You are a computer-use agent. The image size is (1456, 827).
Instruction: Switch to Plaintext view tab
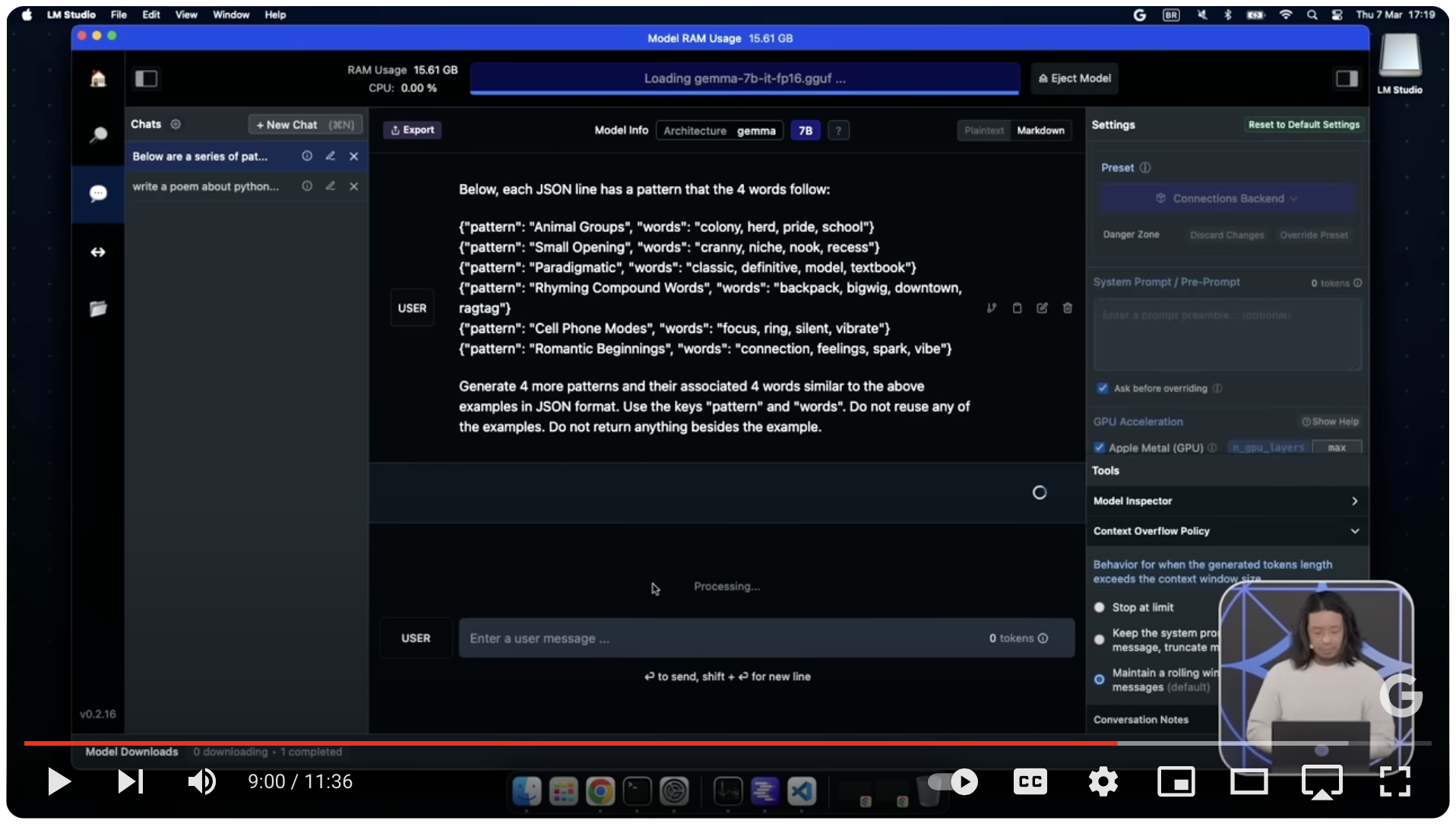[x=983, y=131]
